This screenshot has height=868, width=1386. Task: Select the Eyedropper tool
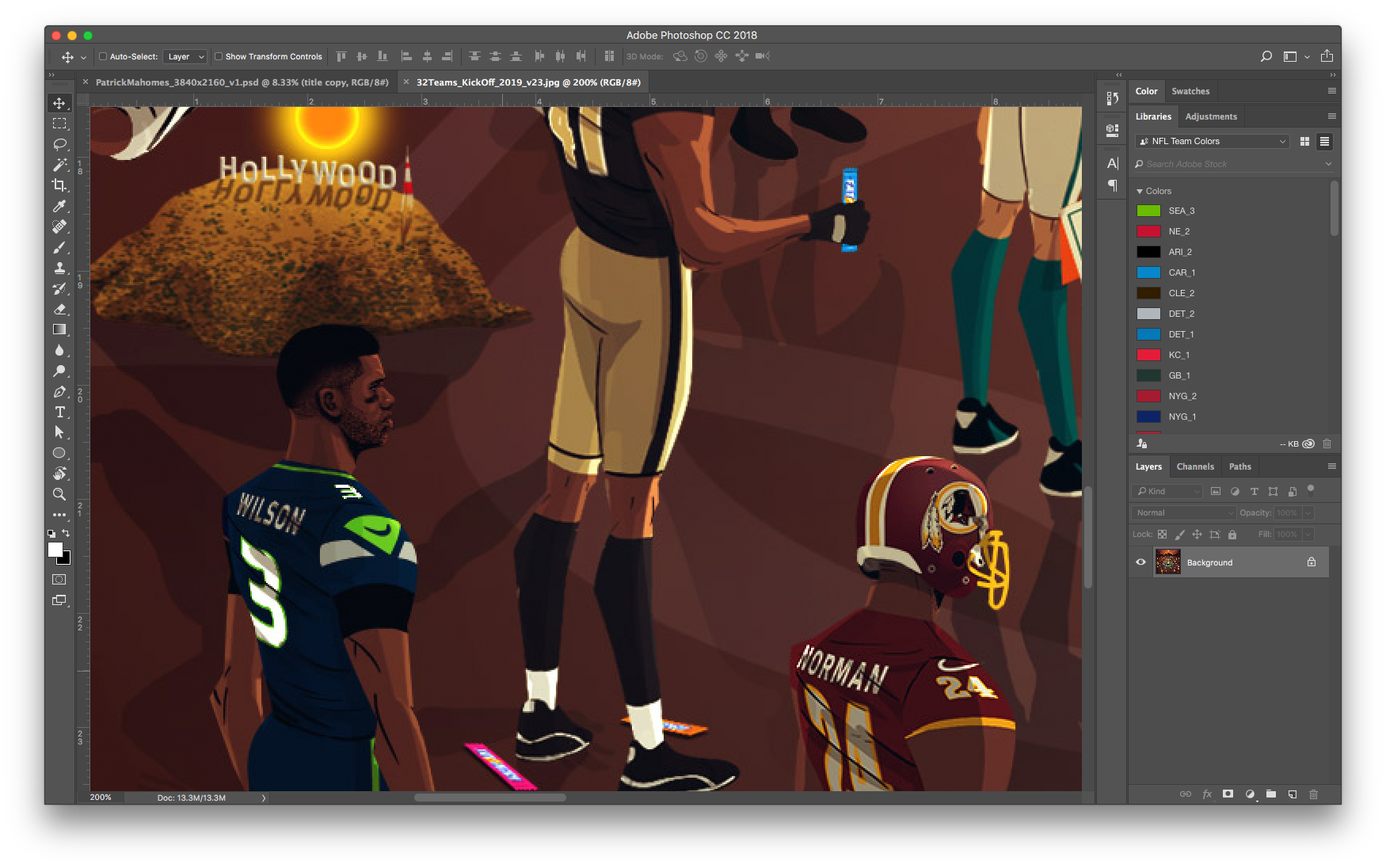point(59,206)
